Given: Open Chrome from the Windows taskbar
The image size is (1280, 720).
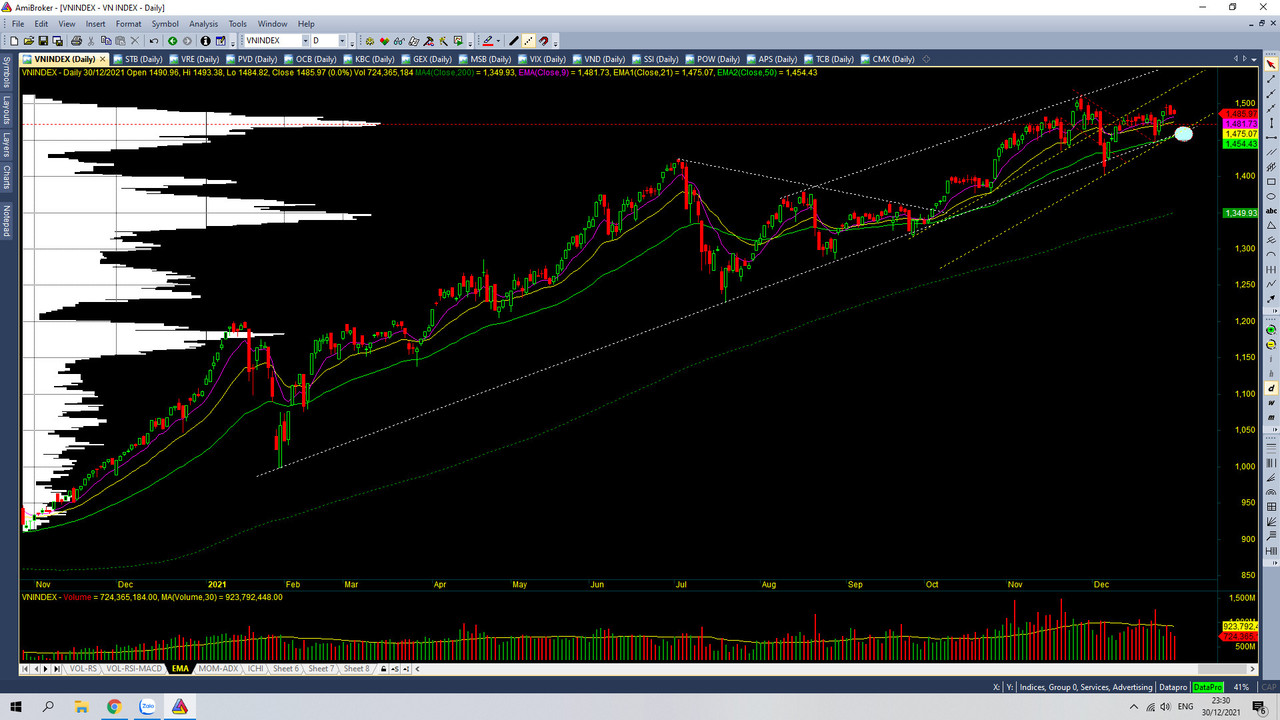Looking at the screenshot, I should (x=114, y=706).
